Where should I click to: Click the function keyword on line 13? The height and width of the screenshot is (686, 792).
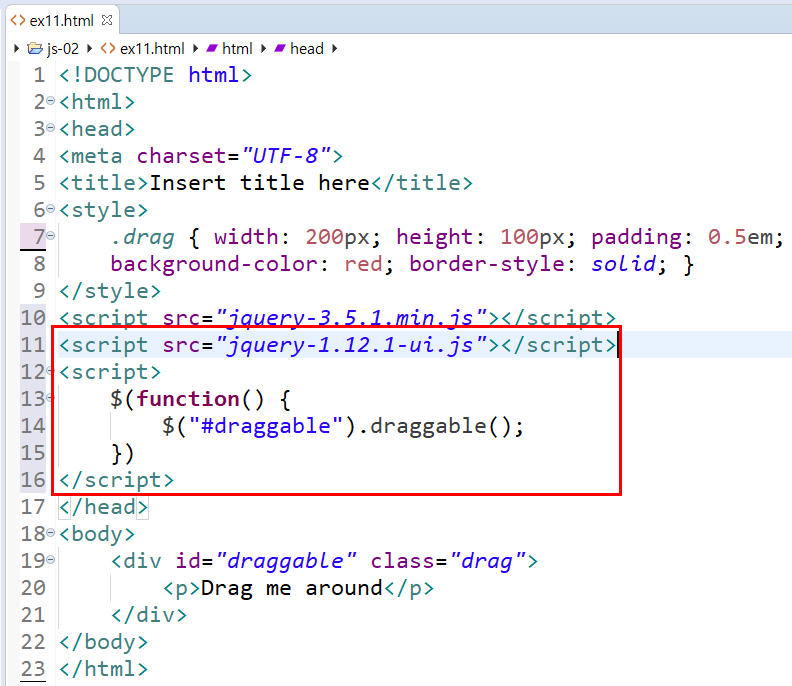tap(188, 399)
